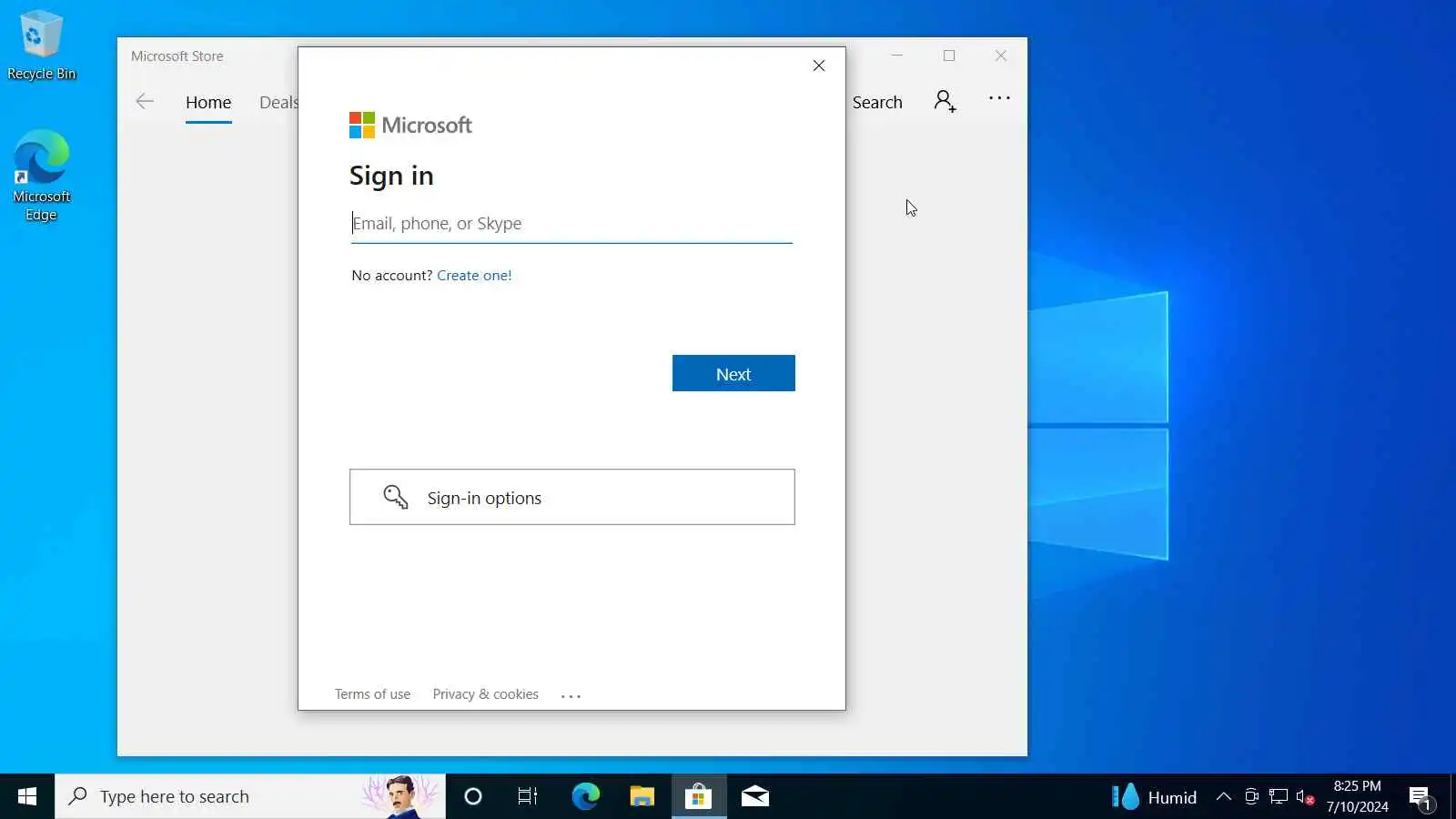
Task: Go back in Microsoft Store
Action: (x=145, y=101)
